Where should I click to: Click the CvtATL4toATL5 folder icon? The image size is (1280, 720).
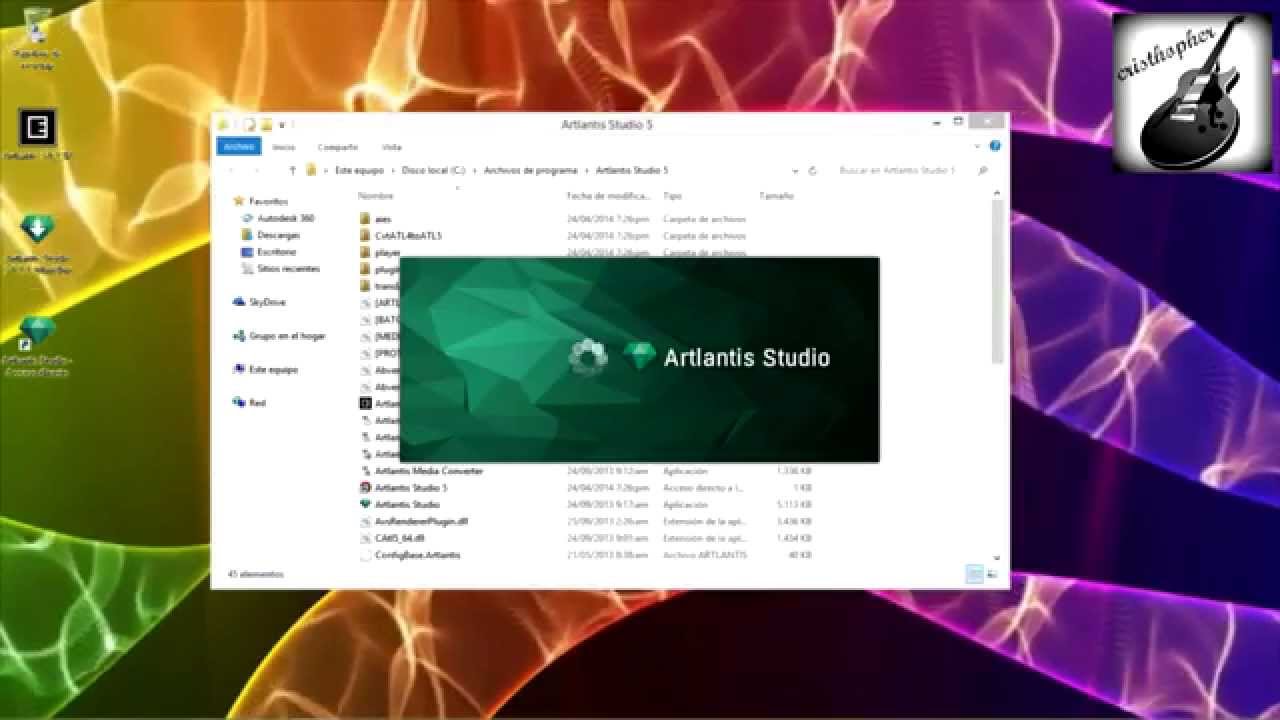[366, 235]
